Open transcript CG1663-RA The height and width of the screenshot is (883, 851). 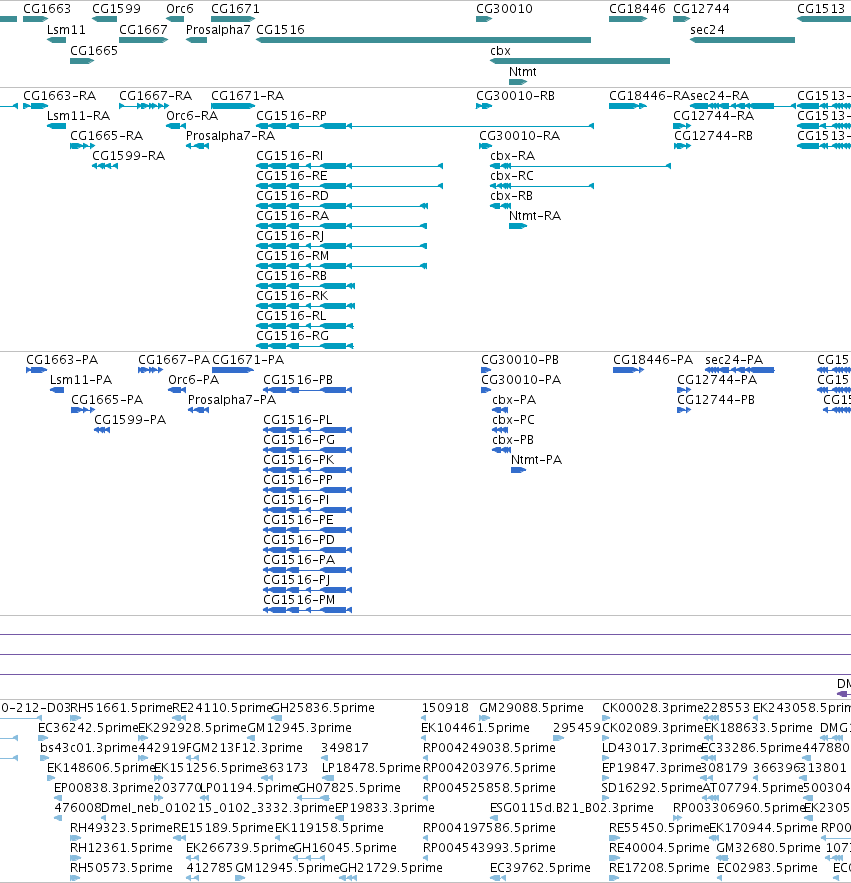point(35,106)
